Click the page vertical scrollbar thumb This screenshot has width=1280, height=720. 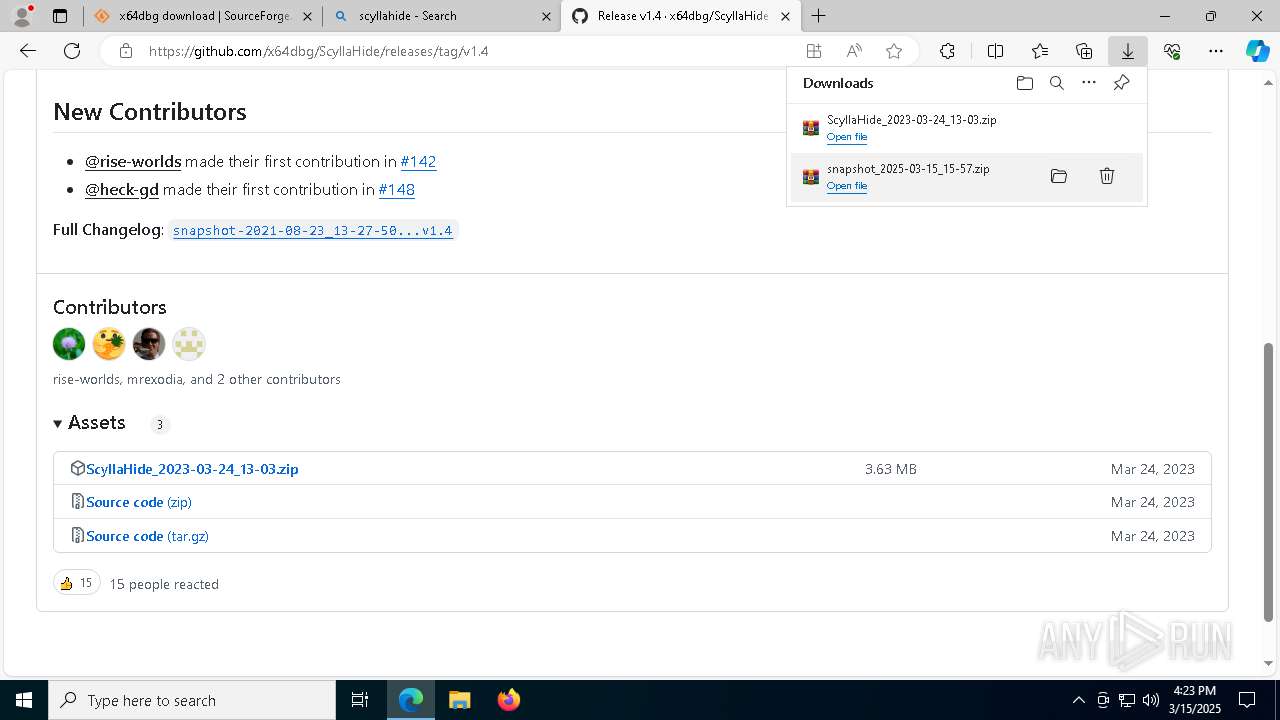pyautogui.click(x=1269, y=482)
